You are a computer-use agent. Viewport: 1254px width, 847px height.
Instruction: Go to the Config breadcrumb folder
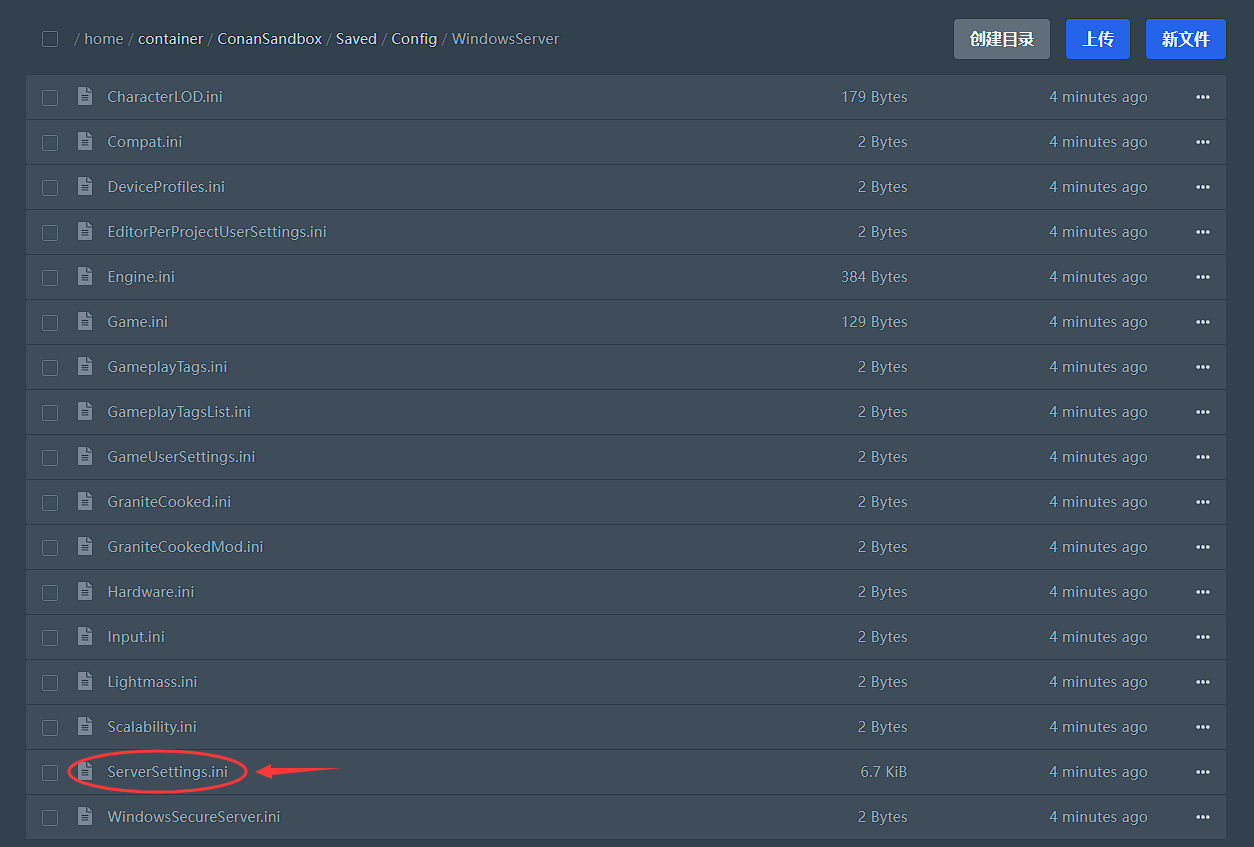coord(414,39)
